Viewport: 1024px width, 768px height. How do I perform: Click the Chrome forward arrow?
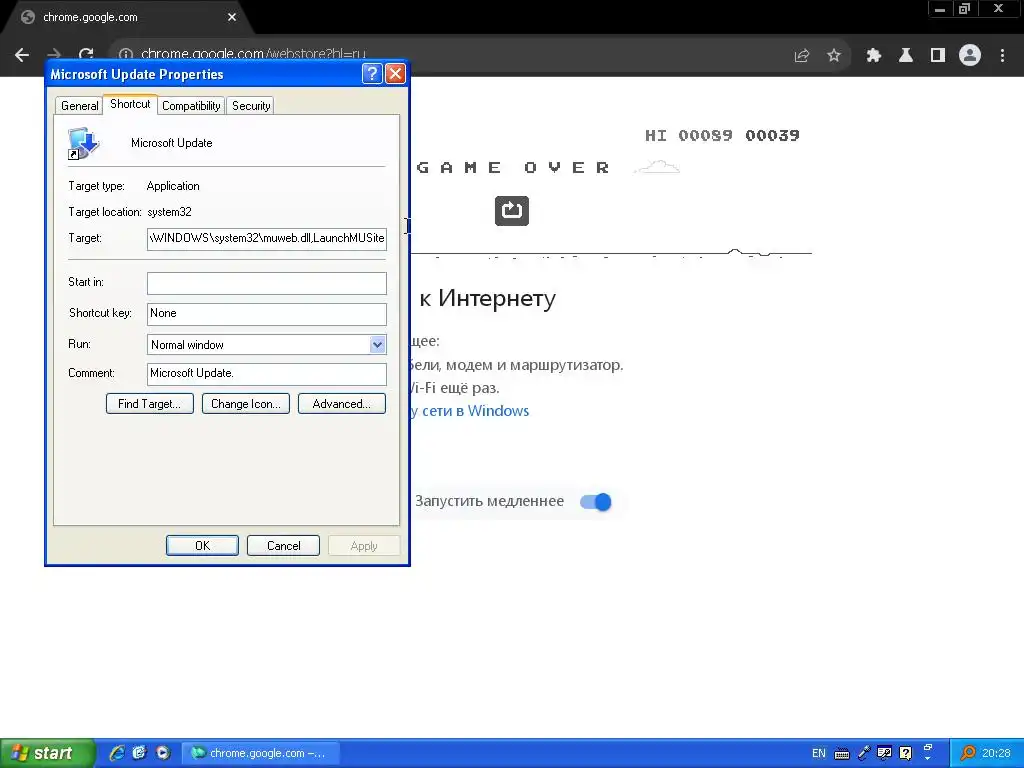[x=54, y=55]
